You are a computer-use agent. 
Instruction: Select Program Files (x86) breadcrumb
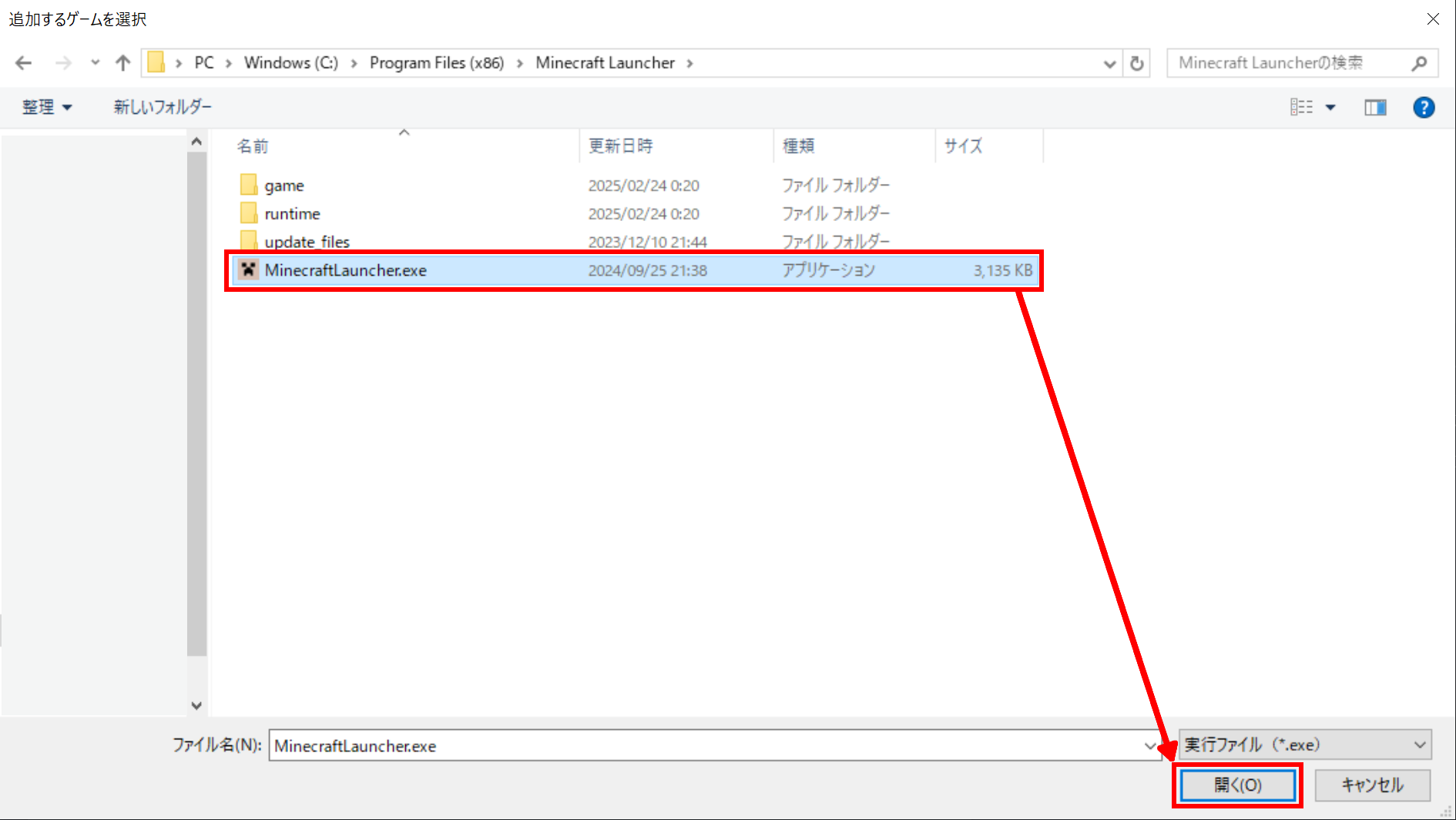[437, 63]
